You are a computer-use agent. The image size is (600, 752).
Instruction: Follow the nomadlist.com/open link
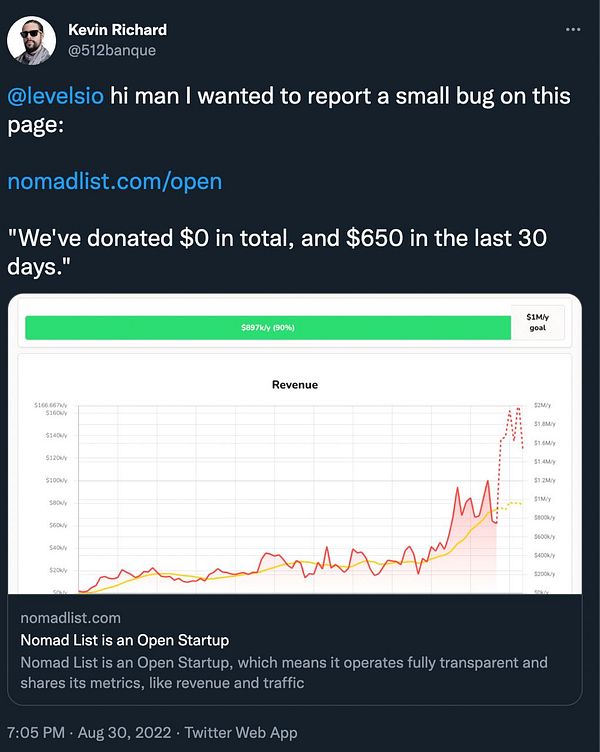[x=114, y=182]
